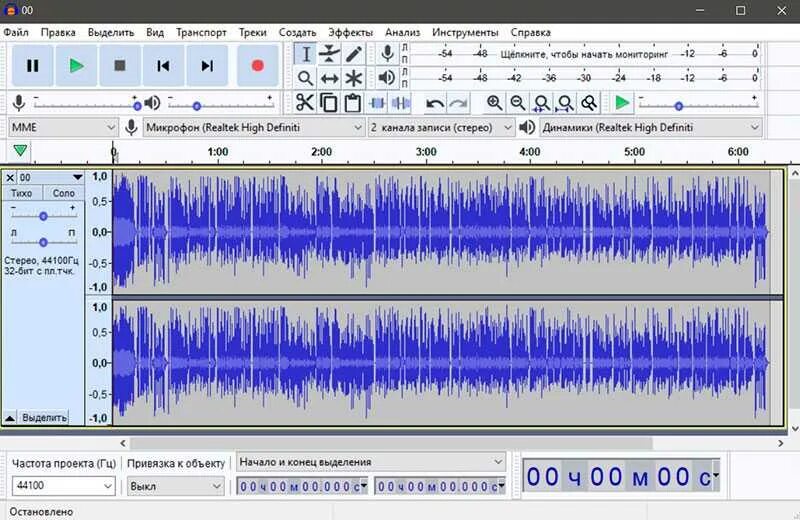Click the 3:00 mark on timeline ruler

[x=426, y=152]
